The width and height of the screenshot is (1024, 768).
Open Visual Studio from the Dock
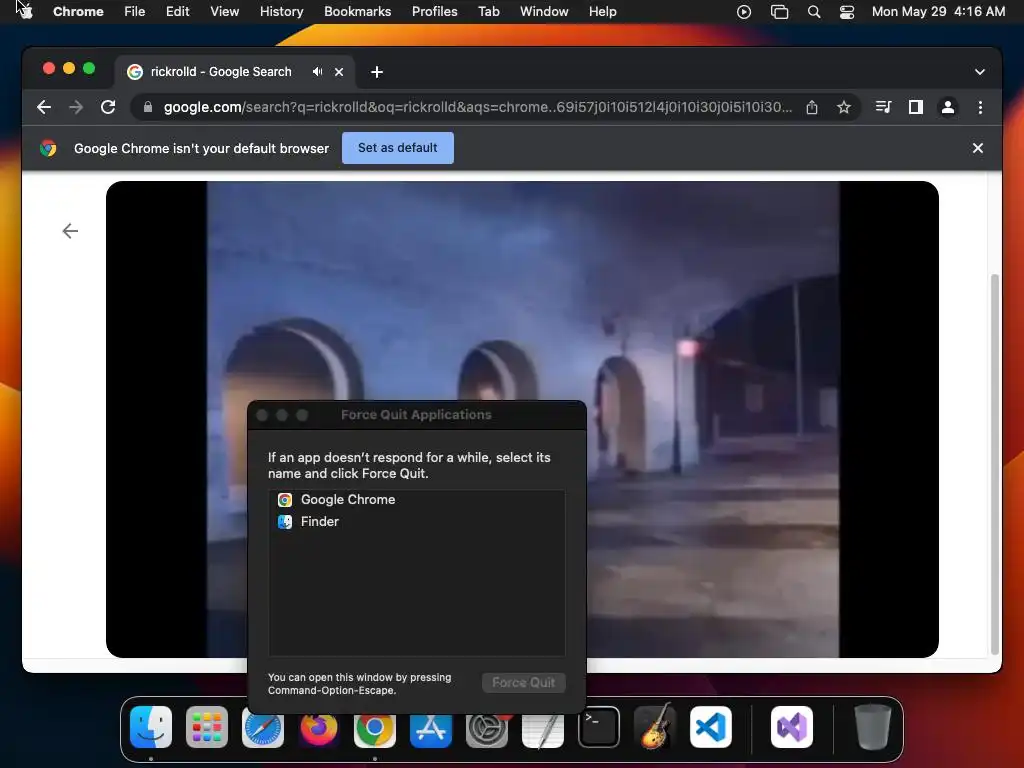792,727
